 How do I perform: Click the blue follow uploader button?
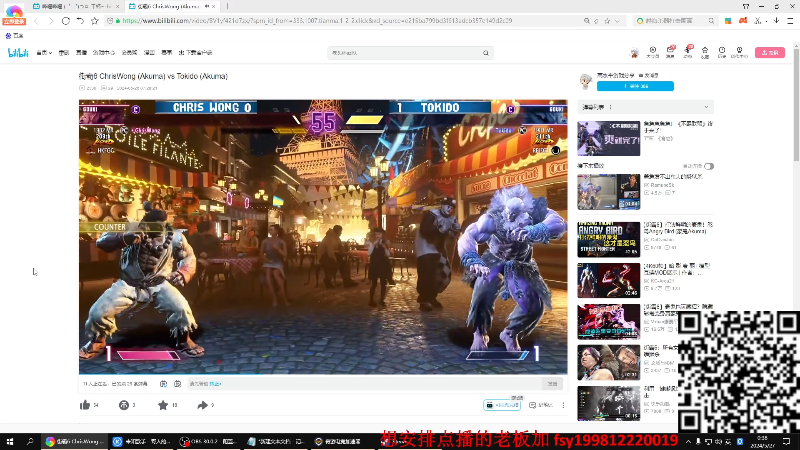tap(635, 86)
